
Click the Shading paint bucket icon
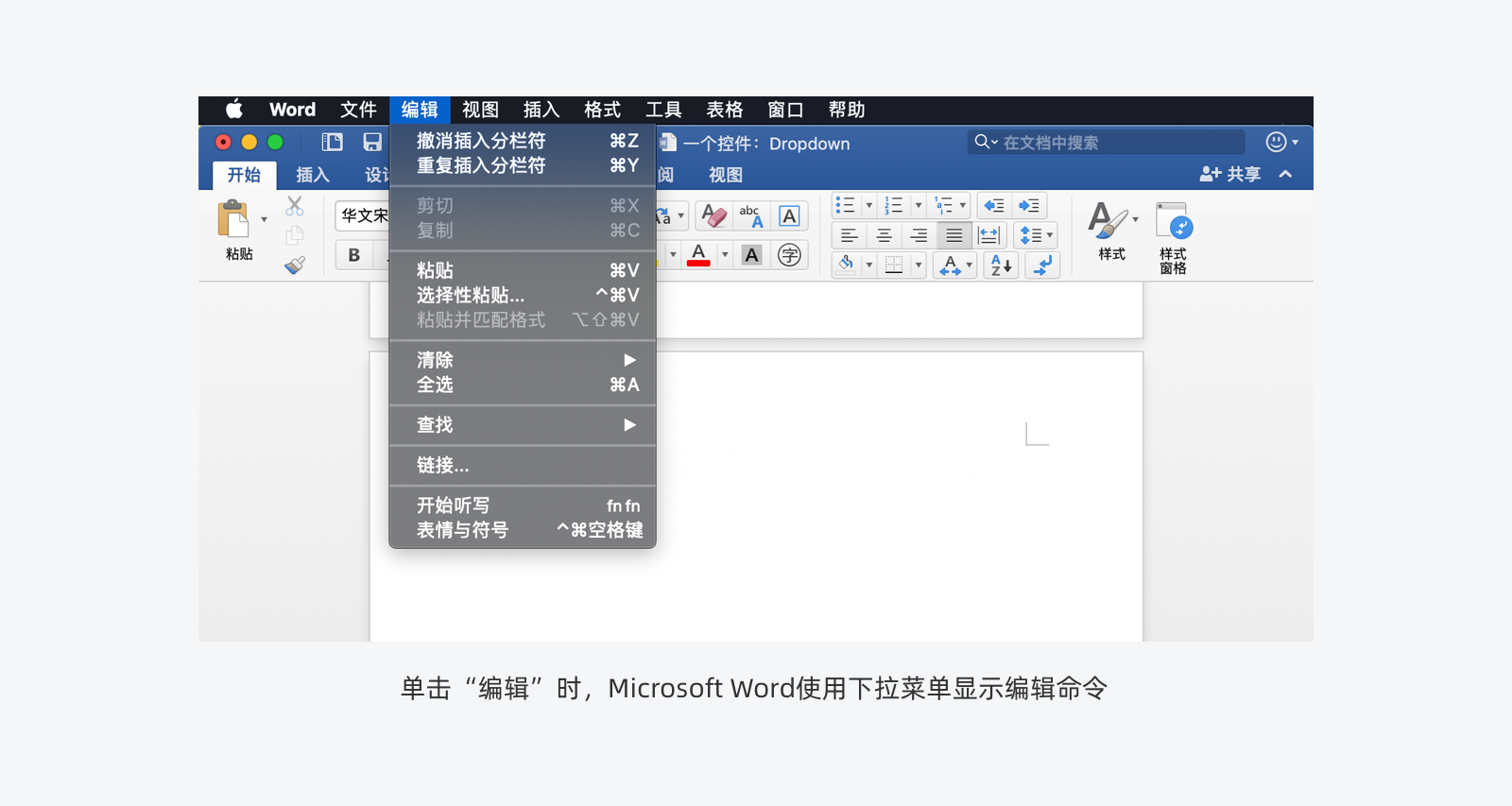point(846,265)
